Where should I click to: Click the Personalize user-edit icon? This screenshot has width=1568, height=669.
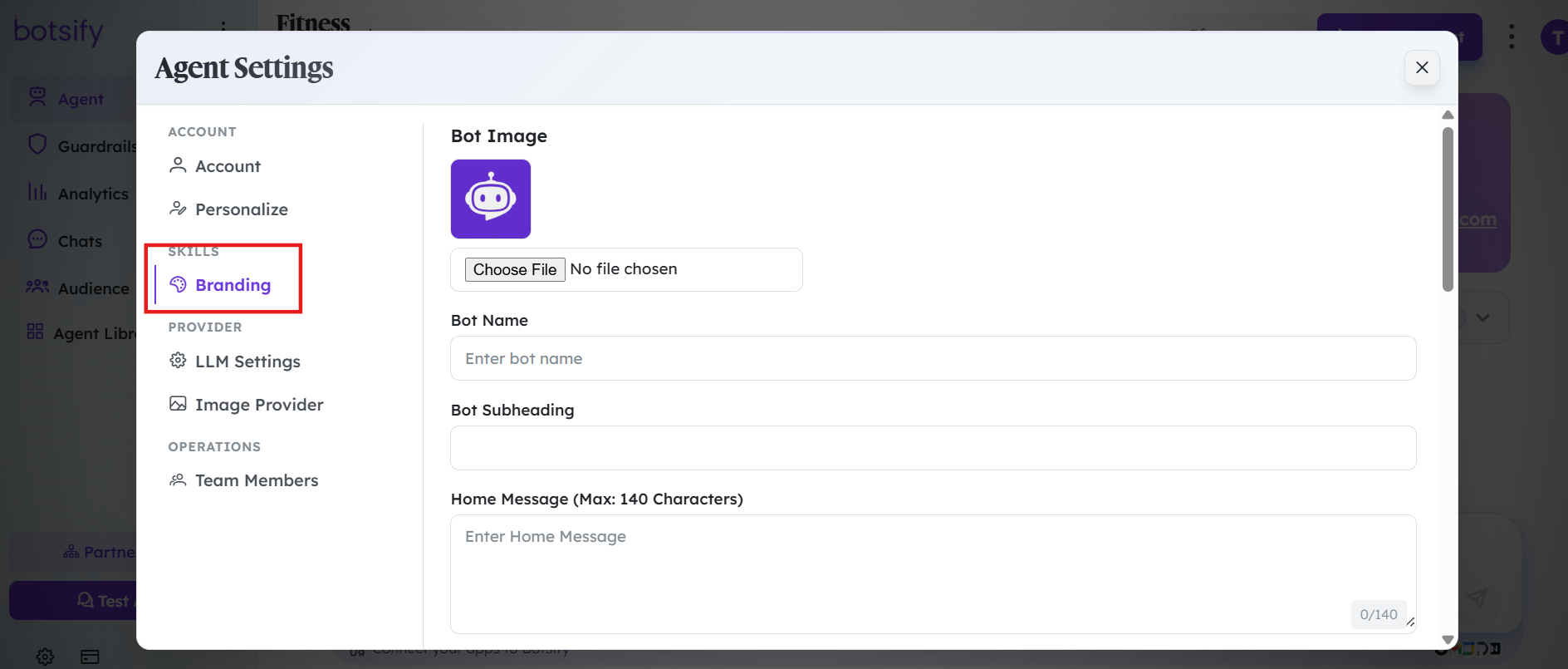178,209
